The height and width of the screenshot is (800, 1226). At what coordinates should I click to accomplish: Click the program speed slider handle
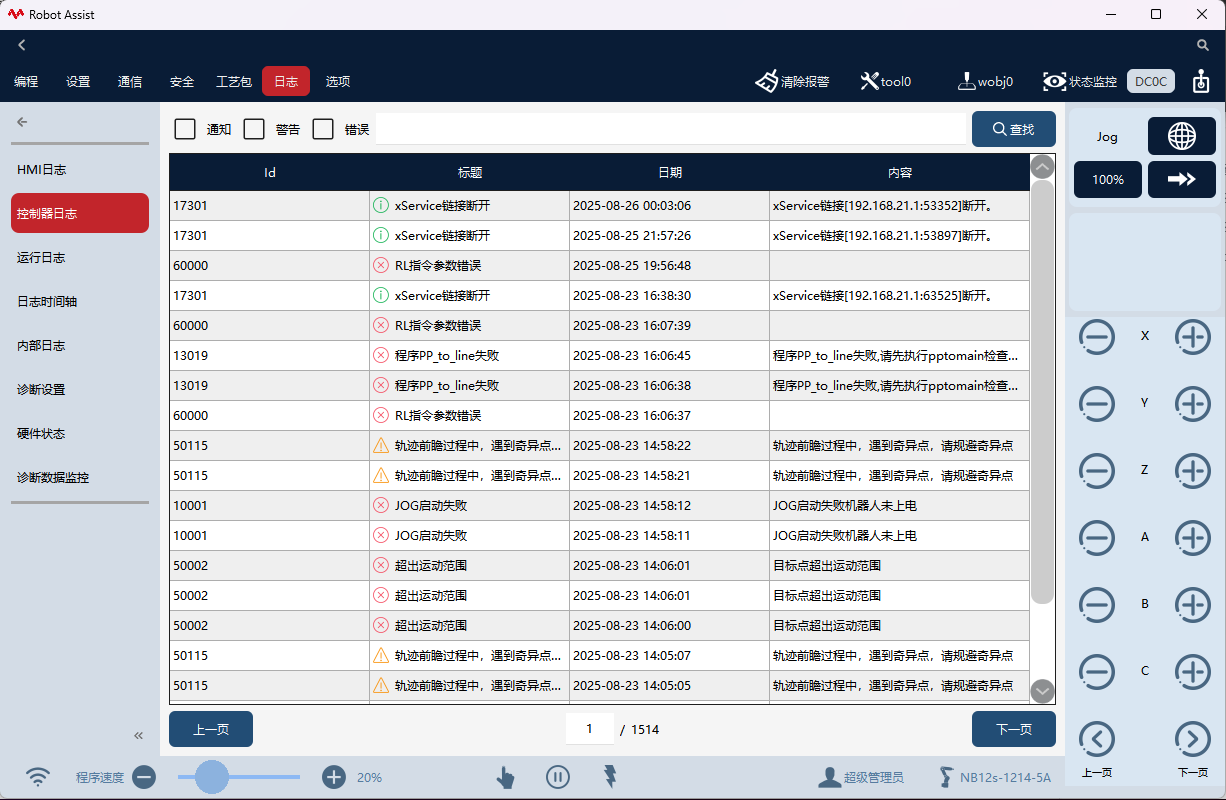[212, 777]
